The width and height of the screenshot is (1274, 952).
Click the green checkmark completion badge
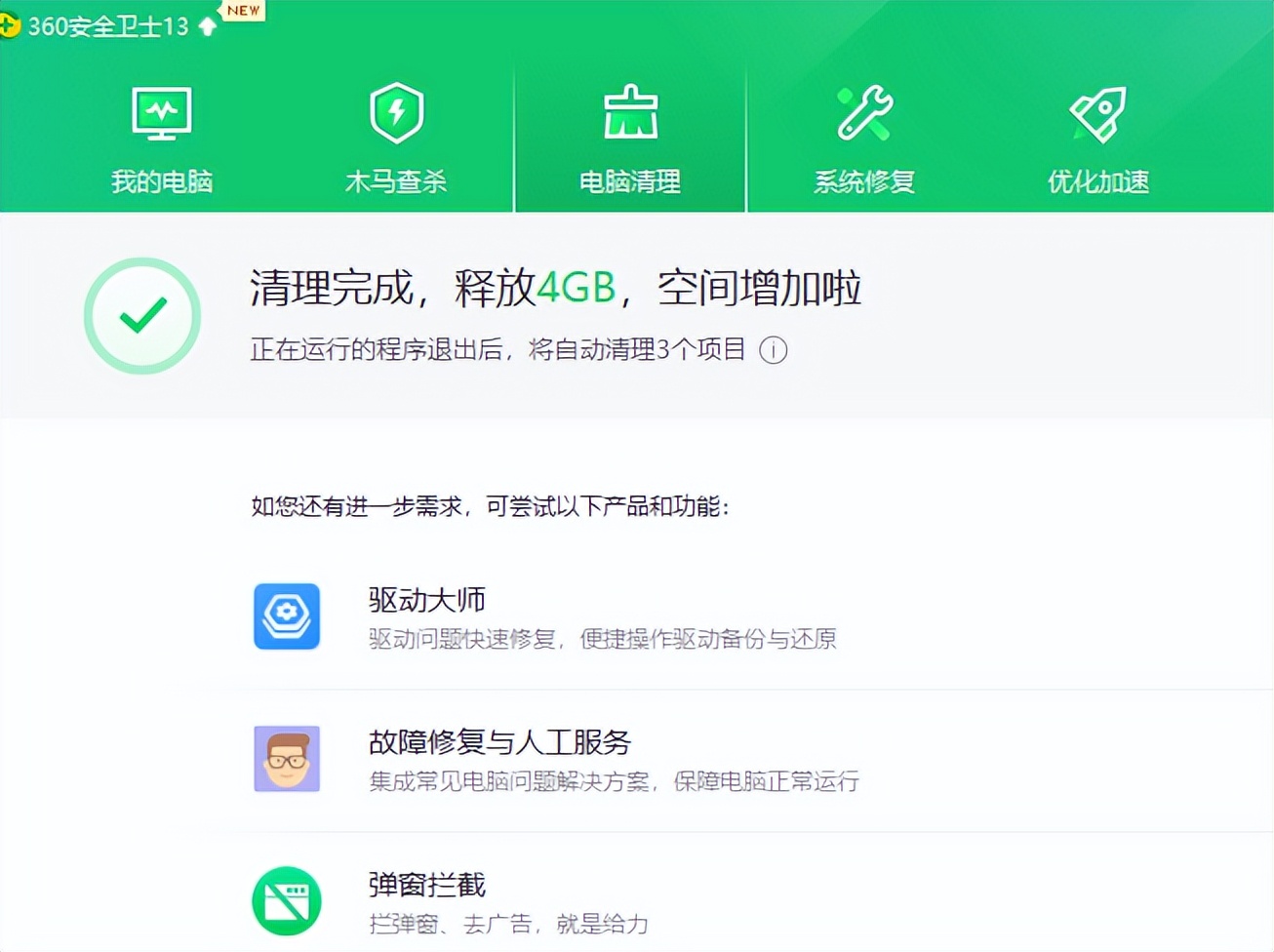tap(142, 315)
